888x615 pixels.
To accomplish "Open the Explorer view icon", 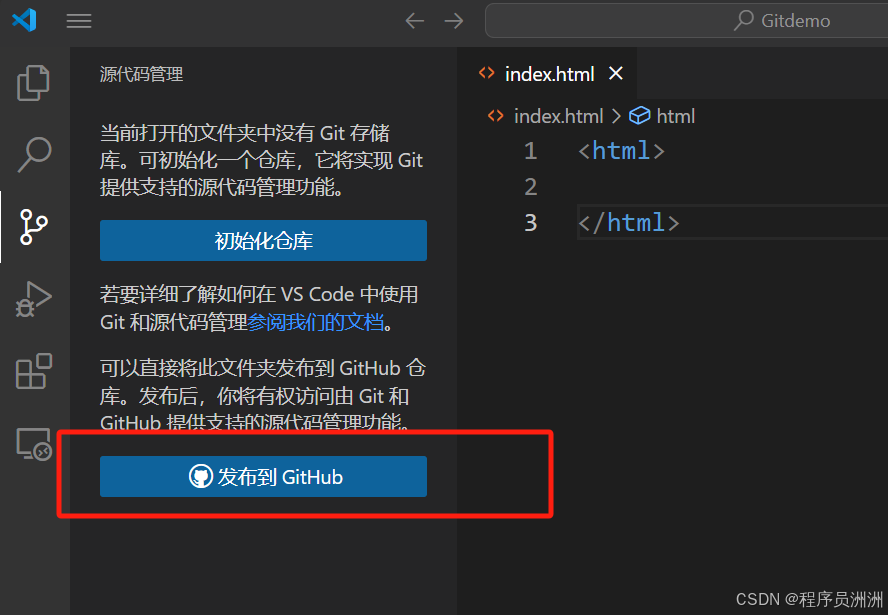I will [x=33, y=83].
